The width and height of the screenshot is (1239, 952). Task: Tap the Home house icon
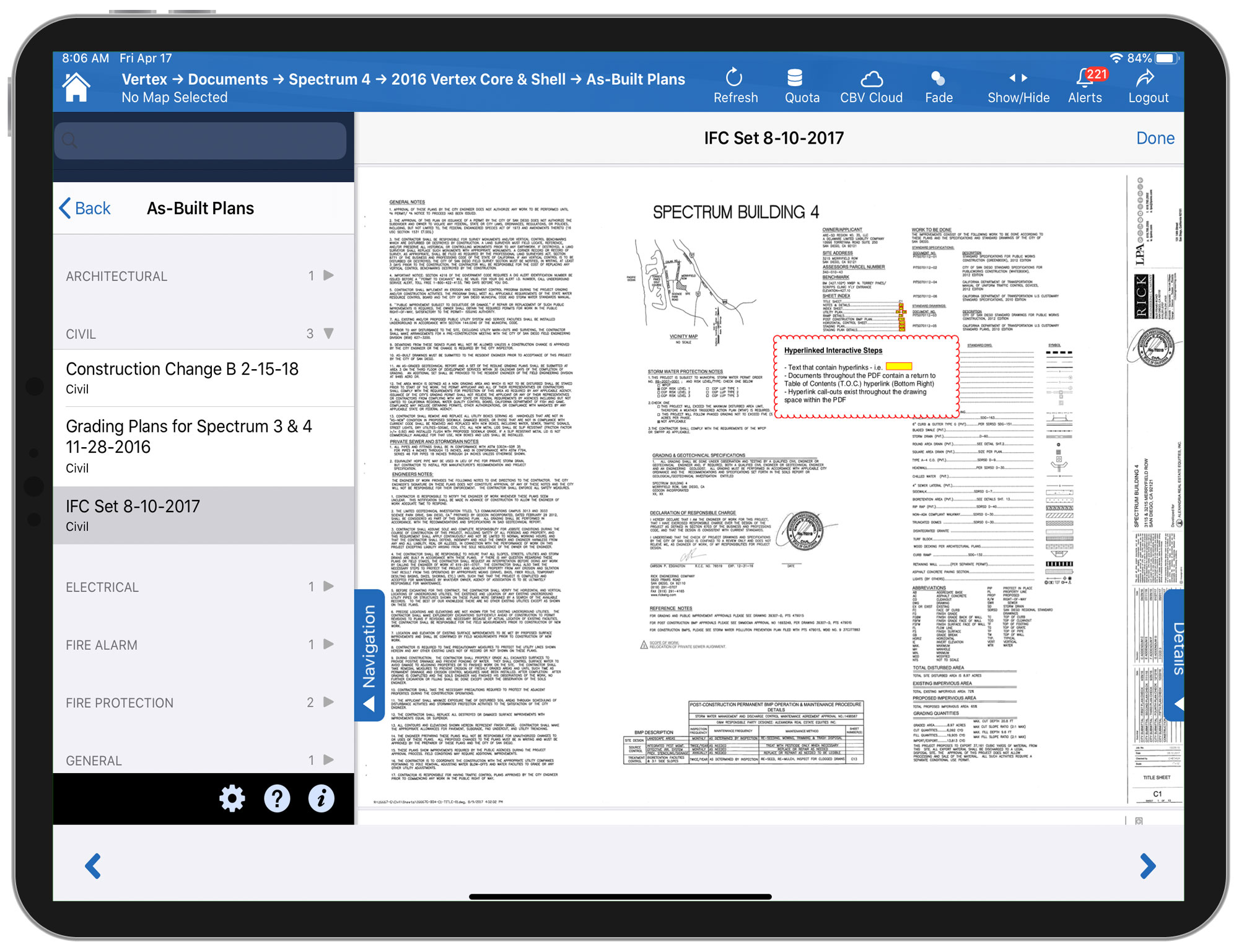pos(76,87)
